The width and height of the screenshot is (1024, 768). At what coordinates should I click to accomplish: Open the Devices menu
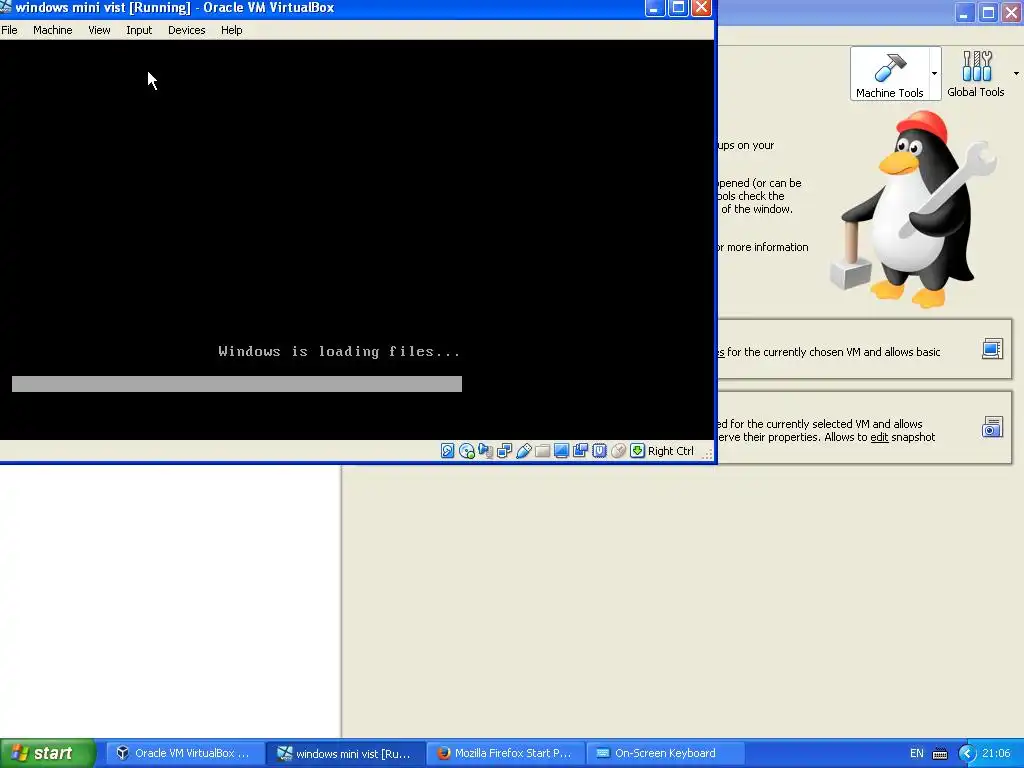click(x=187, y=30)
